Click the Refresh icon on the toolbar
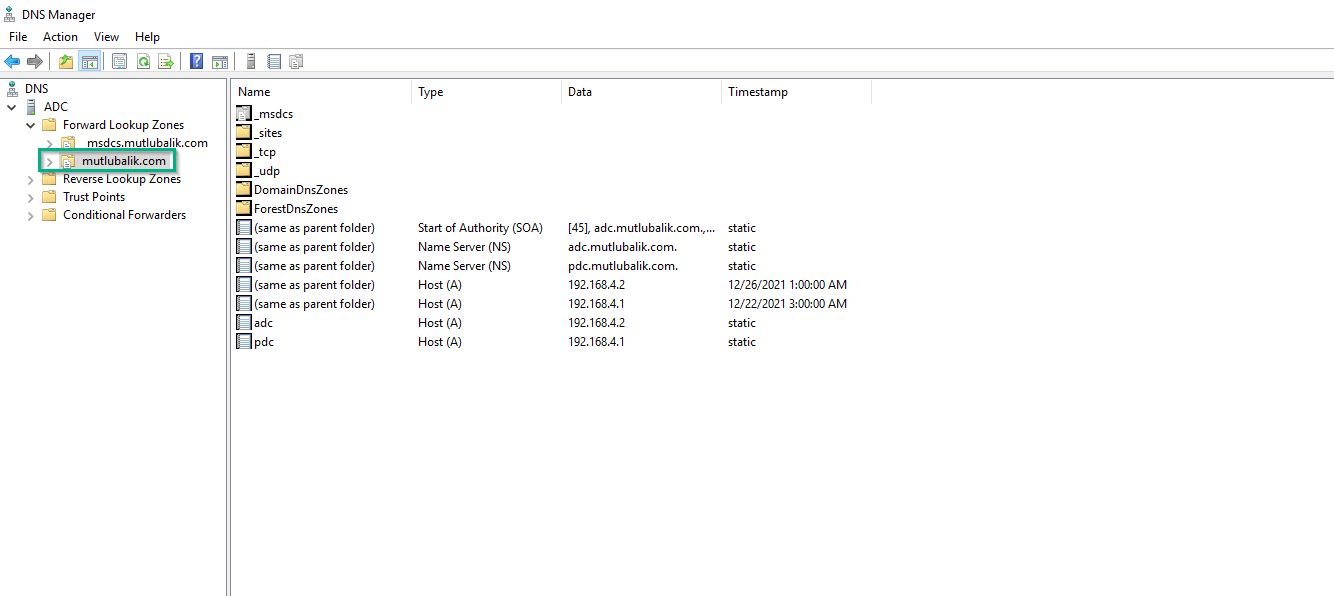Image resolution: width=1334 pixels, height=596 pixels. click(143, 61)
